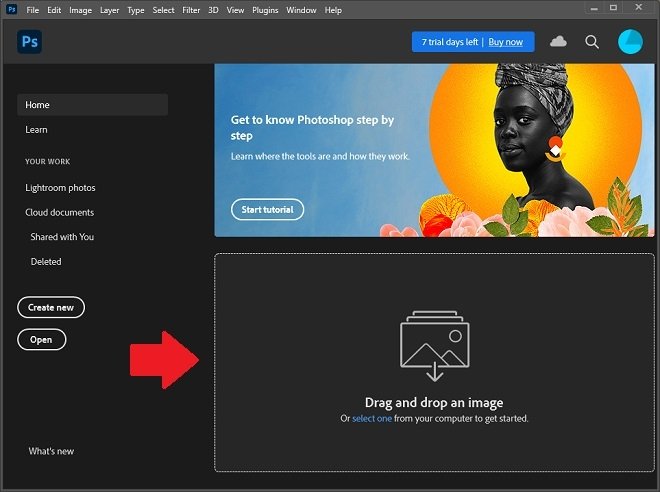Click the Start tutorial button

coord(267,210)
